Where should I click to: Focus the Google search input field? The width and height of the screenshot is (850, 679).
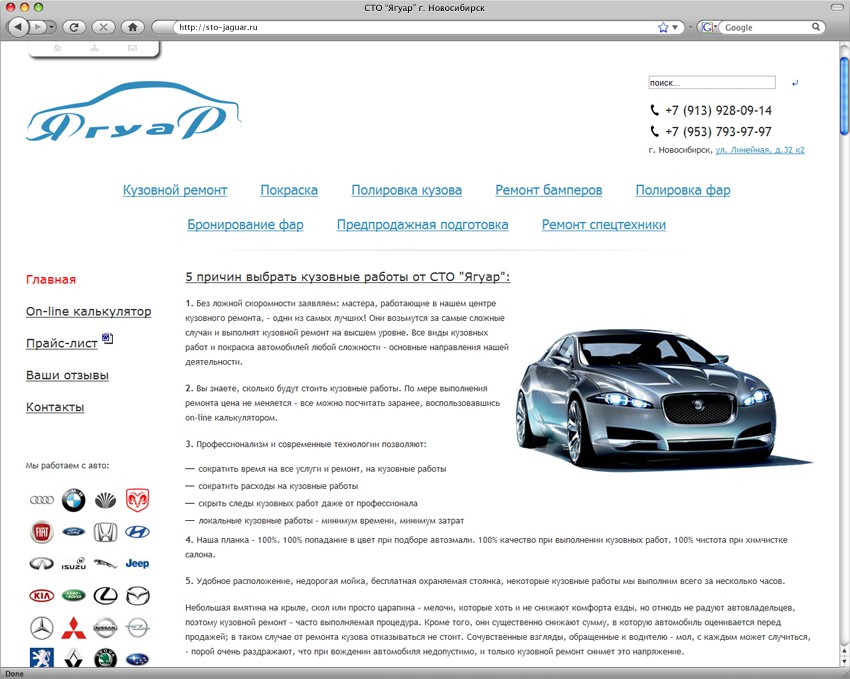pyautogui.click(x=766, y=27)
